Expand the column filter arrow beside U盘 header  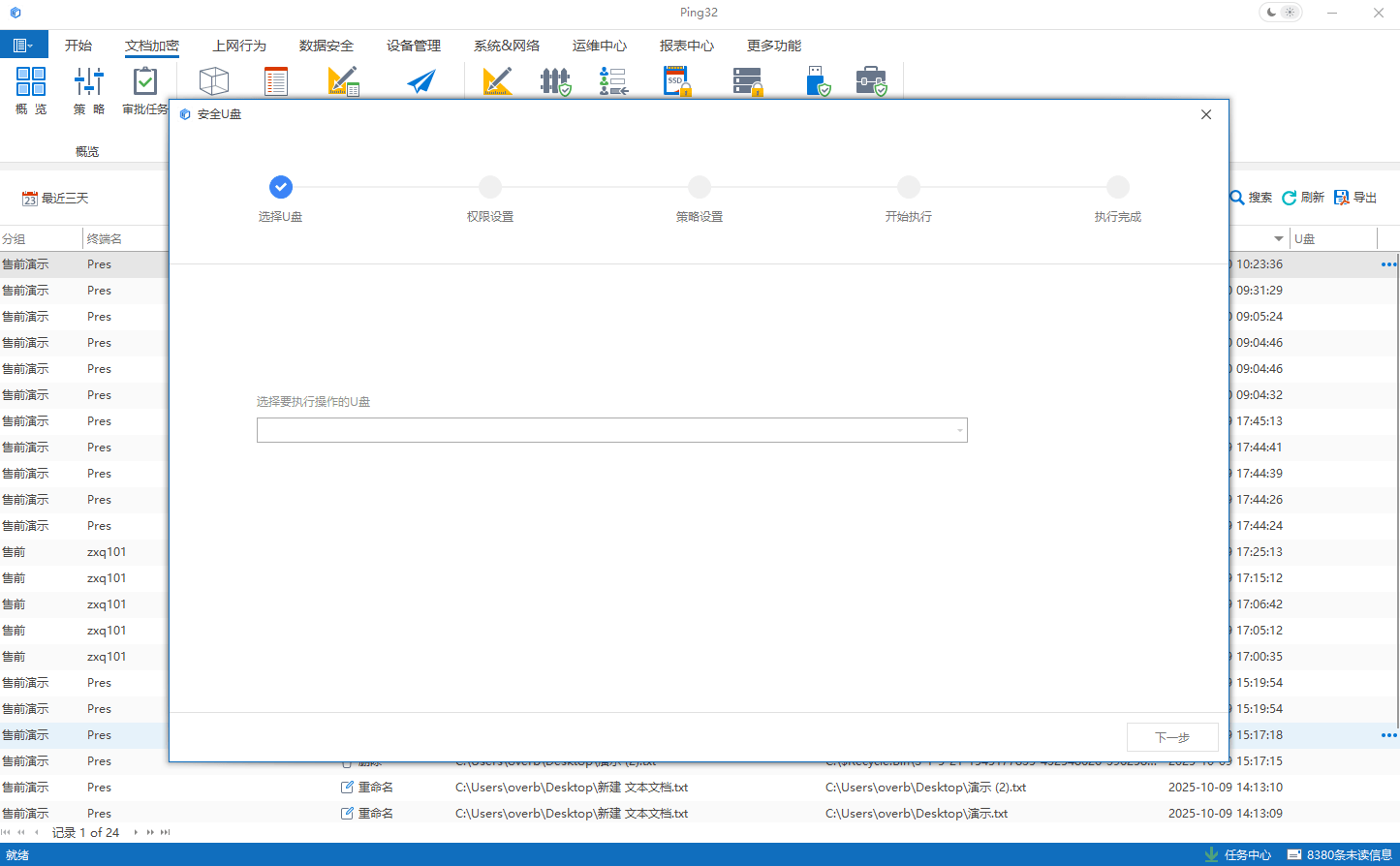(x=1278, y=239)
